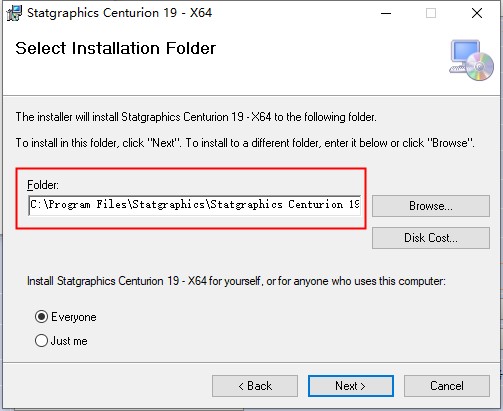Click the sentence starting The installer will install
The height and width of the screenshot is (411, 503).
click(x=196, y=117)
